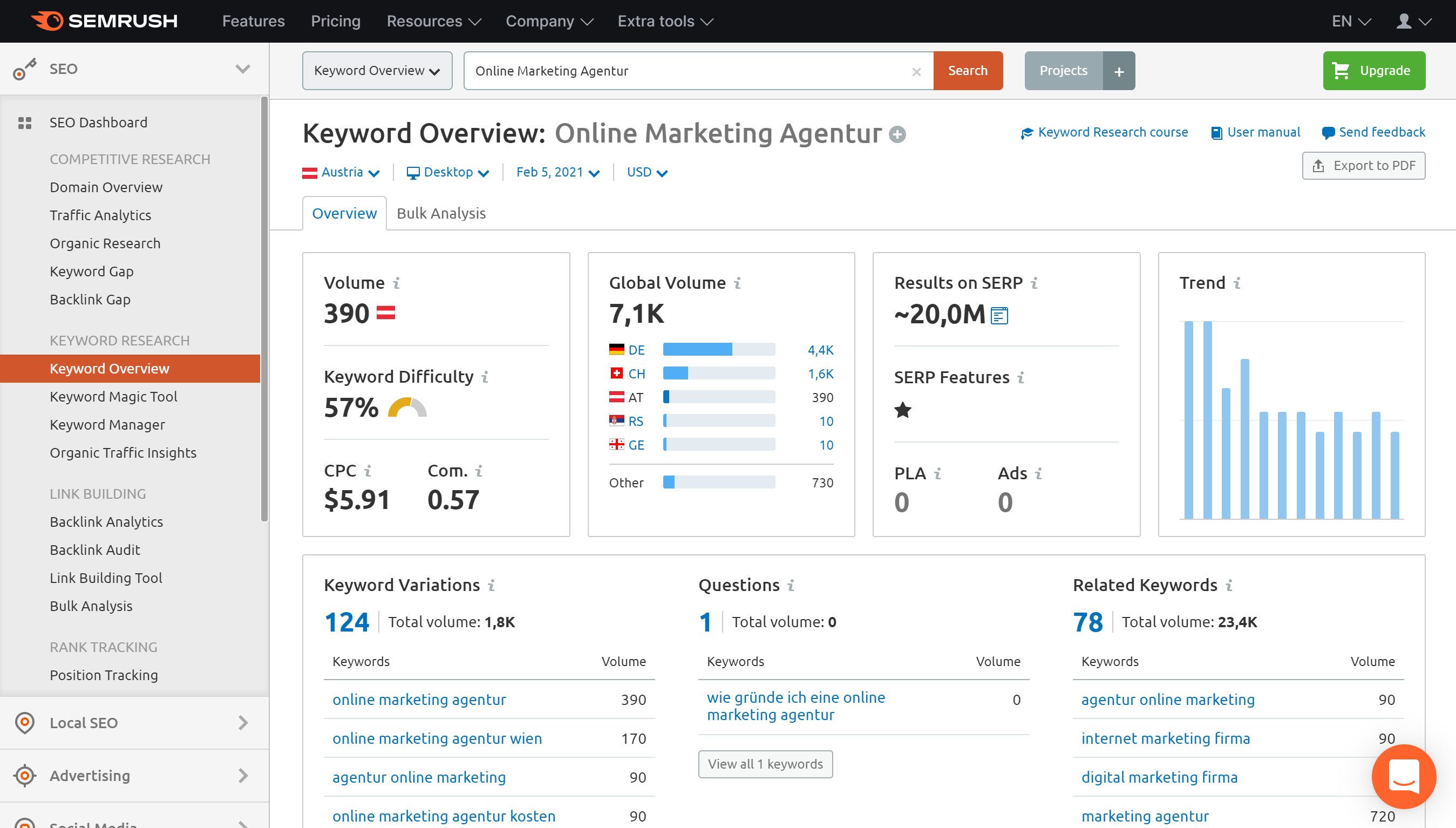This screenshot has height=828, width=1456.
Task: Open the Keyword Overview tool dropdown
Action: pos(378,71)
